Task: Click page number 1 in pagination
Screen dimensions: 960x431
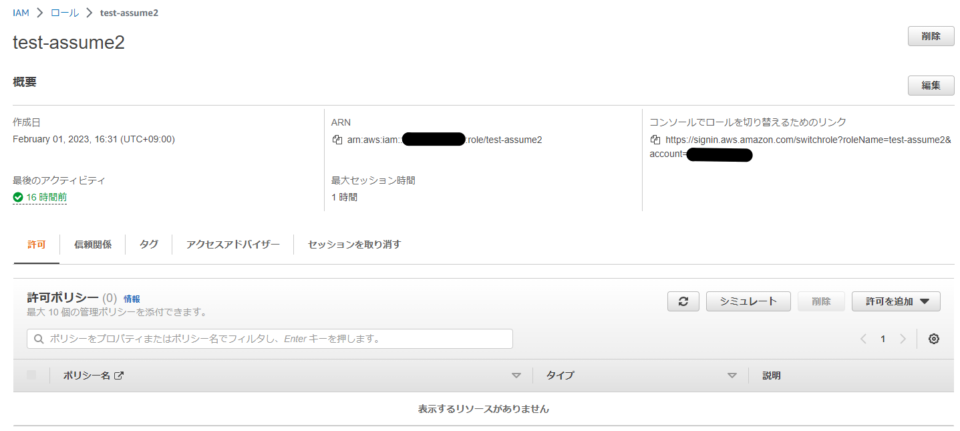Action: (x=883, y=339)
